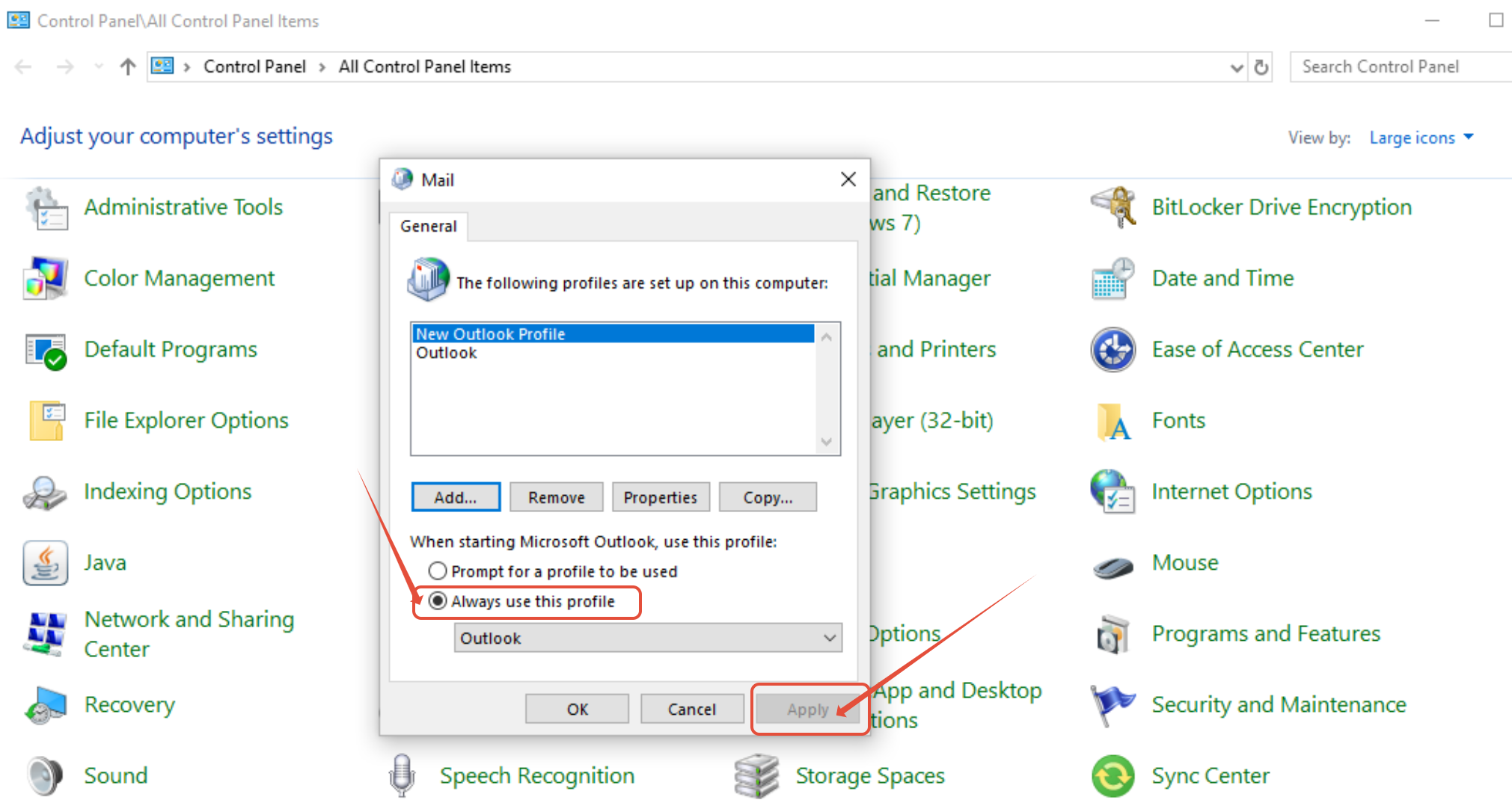The height and width of the screenshot is (806, 1512).
Task: Click the Control Panel address bar icon
Action: click(x=162, y=67)
